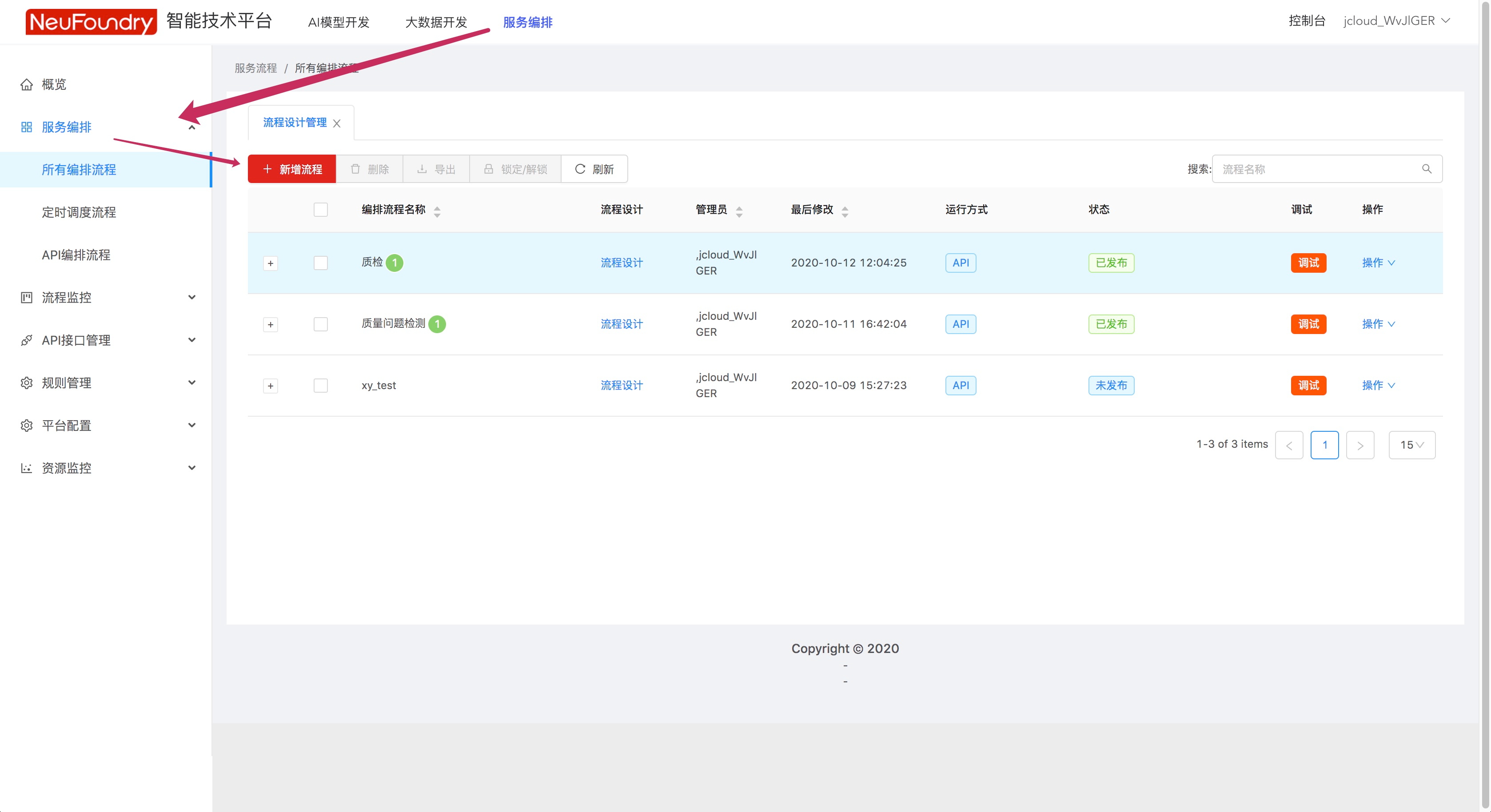Check the xy_test row checkbox
This screenshot has height=812, width=1491.
(321, 386)
